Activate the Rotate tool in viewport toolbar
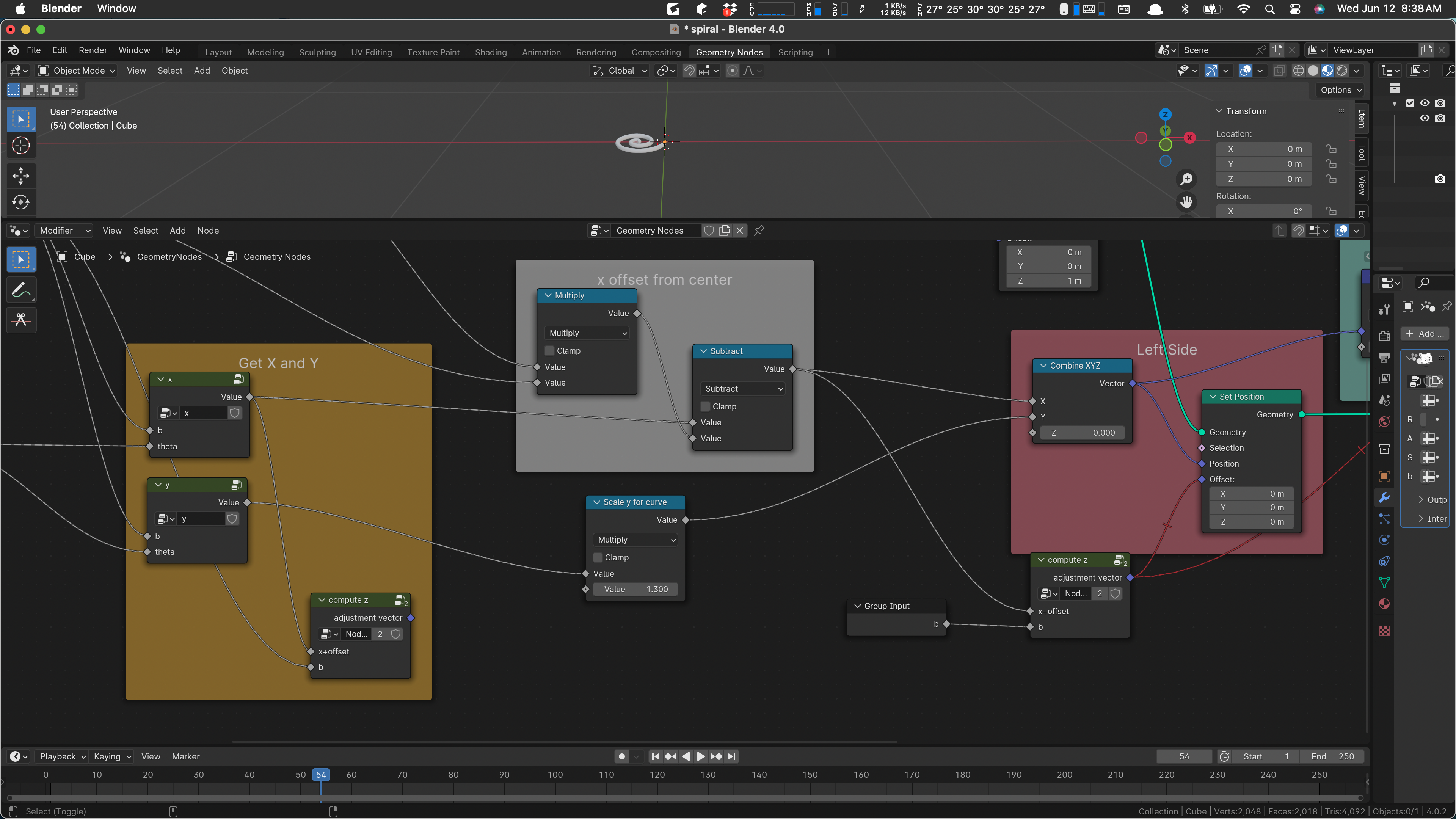1456x819 pixels. 21,202
